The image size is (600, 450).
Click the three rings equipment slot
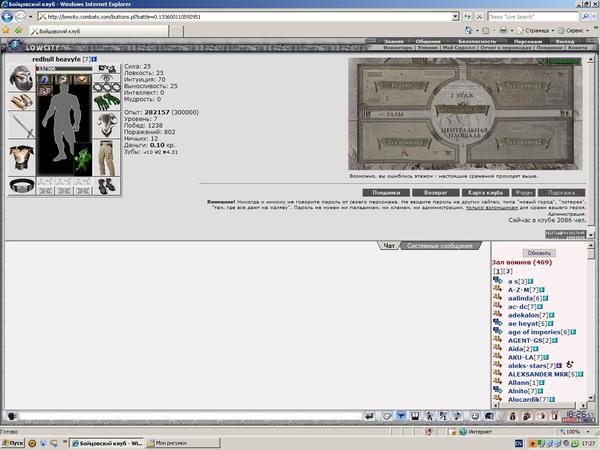coord(107,88)
